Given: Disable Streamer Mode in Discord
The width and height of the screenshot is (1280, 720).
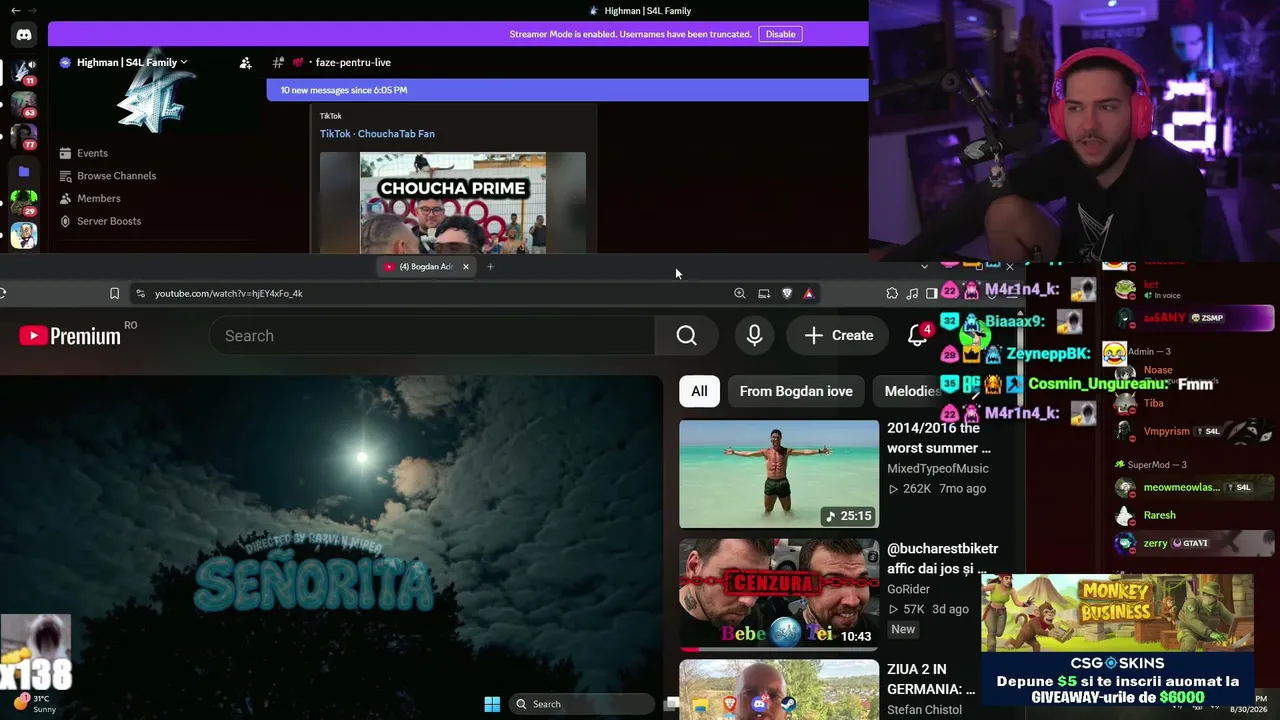Looking at the screenshot, I should (780, 34).
